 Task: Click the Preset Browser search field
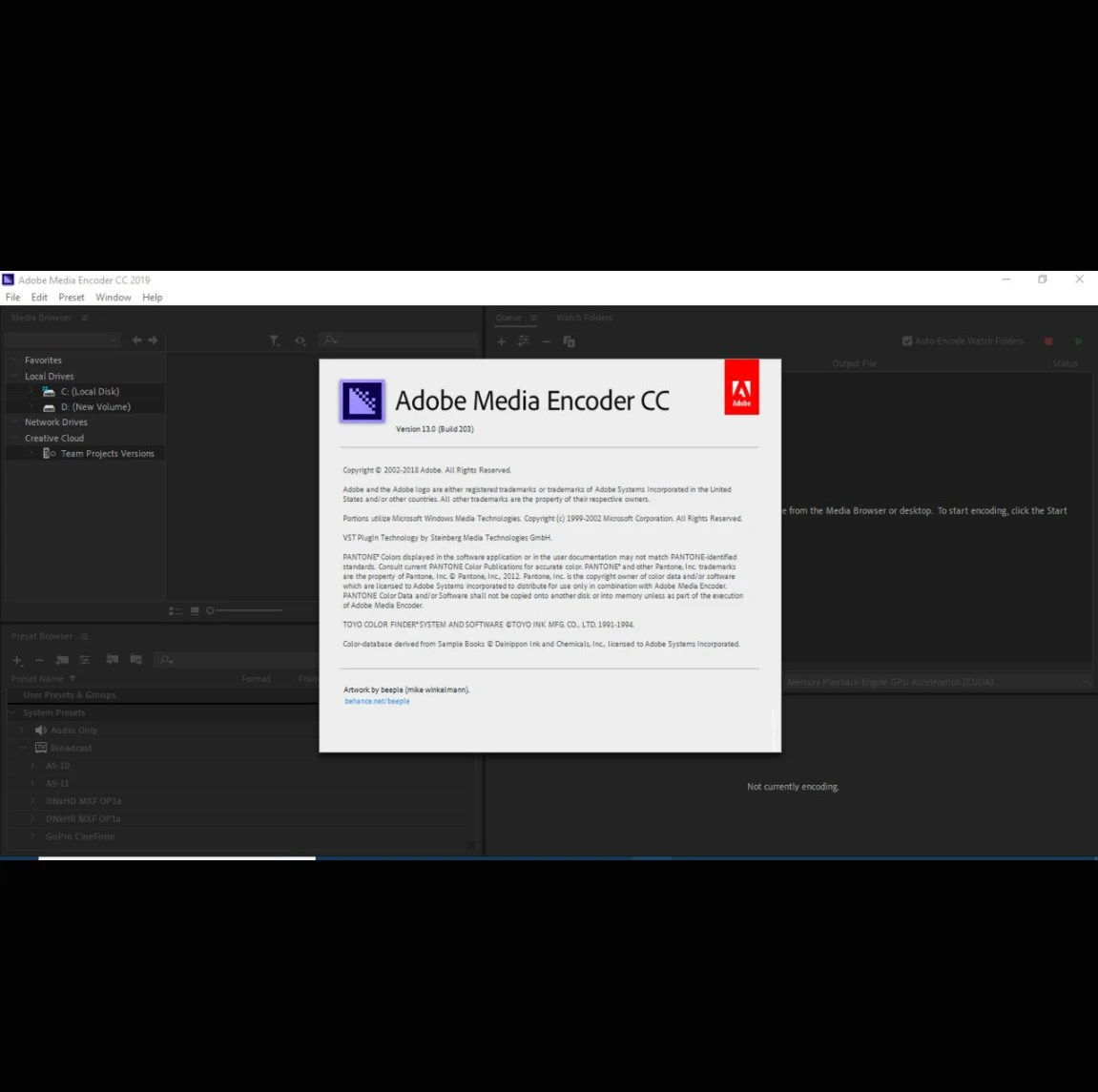(236, 659)
